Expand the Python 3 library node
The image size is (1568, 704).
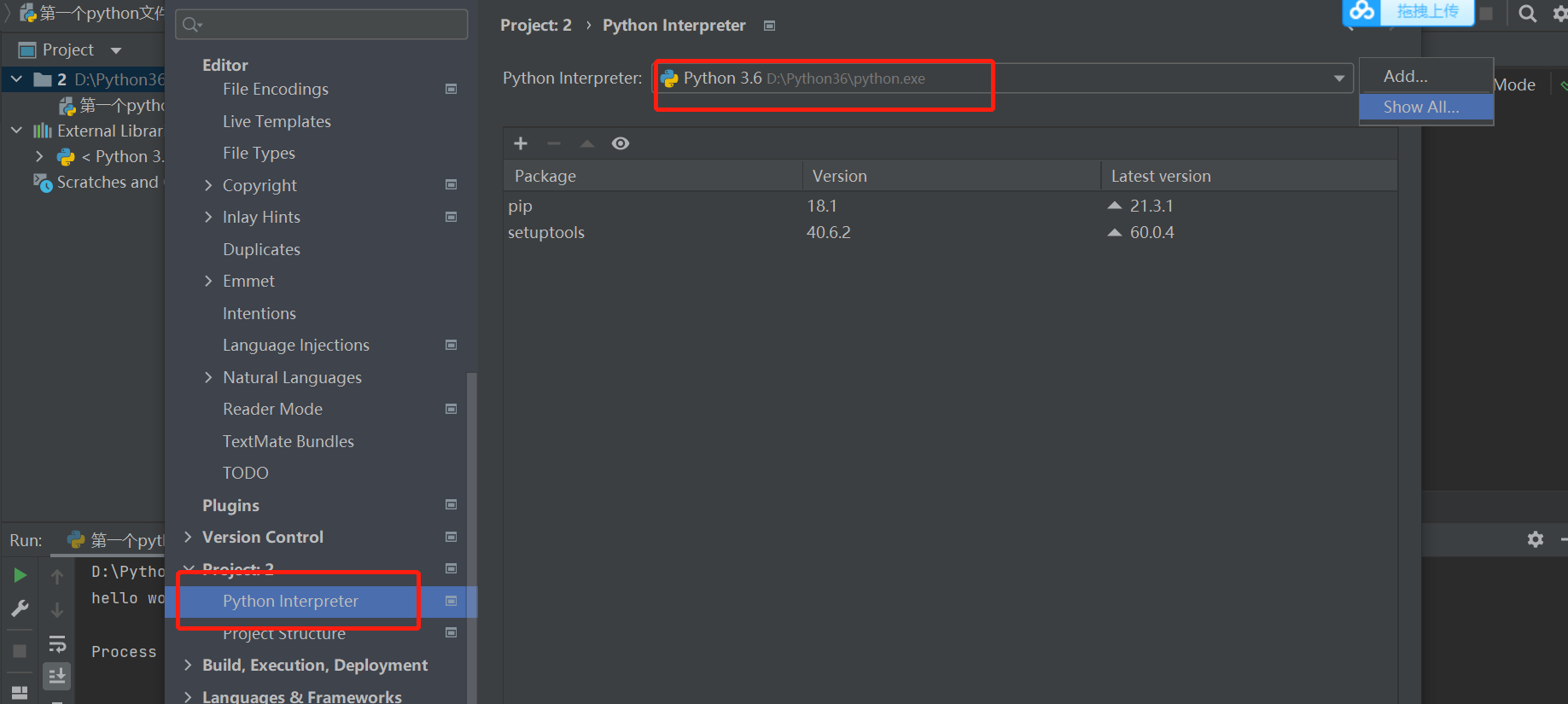(x=39, y=156)
